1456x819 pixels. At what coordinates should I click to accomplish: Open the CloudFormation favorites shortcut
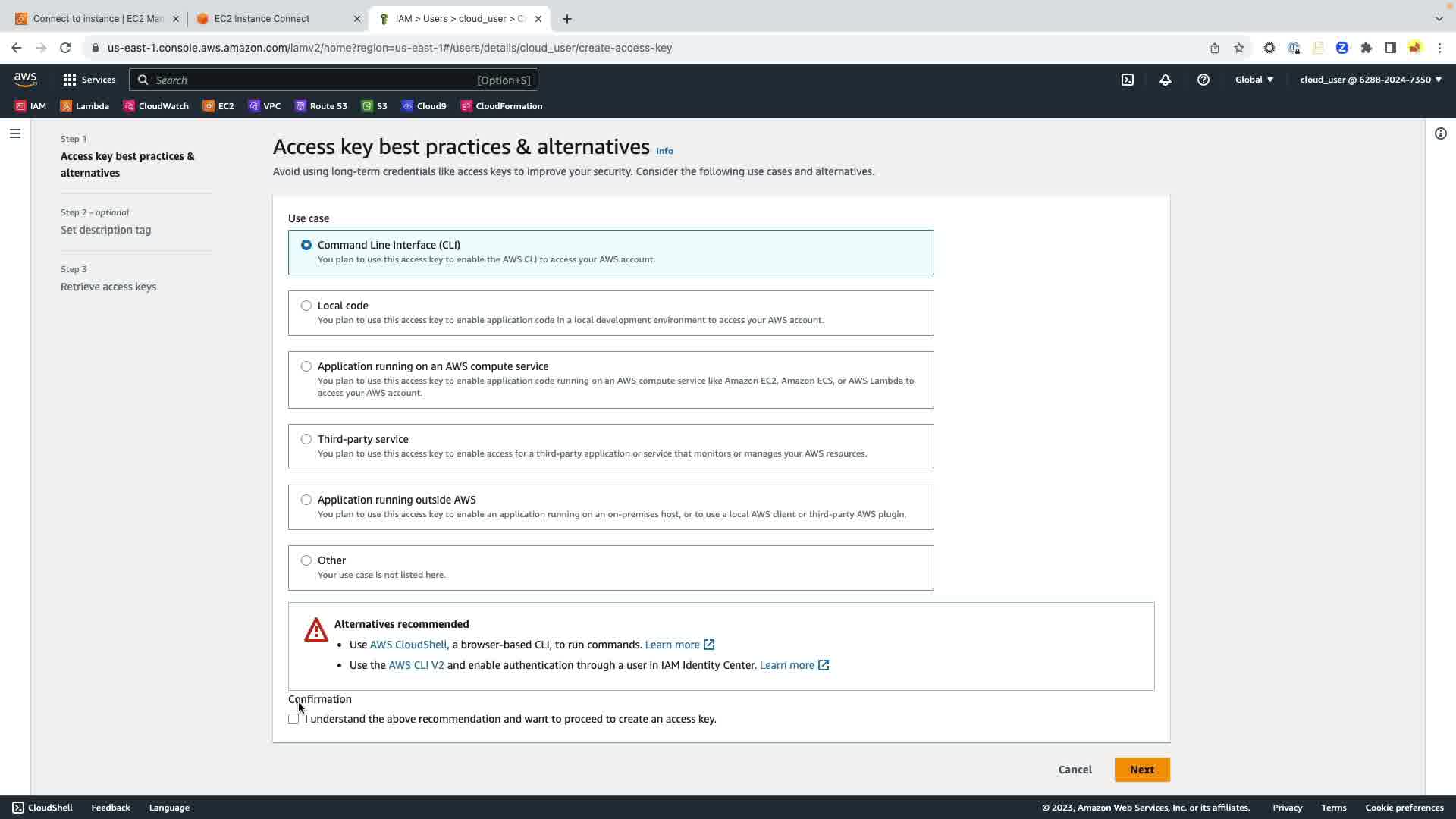(501, 106)
